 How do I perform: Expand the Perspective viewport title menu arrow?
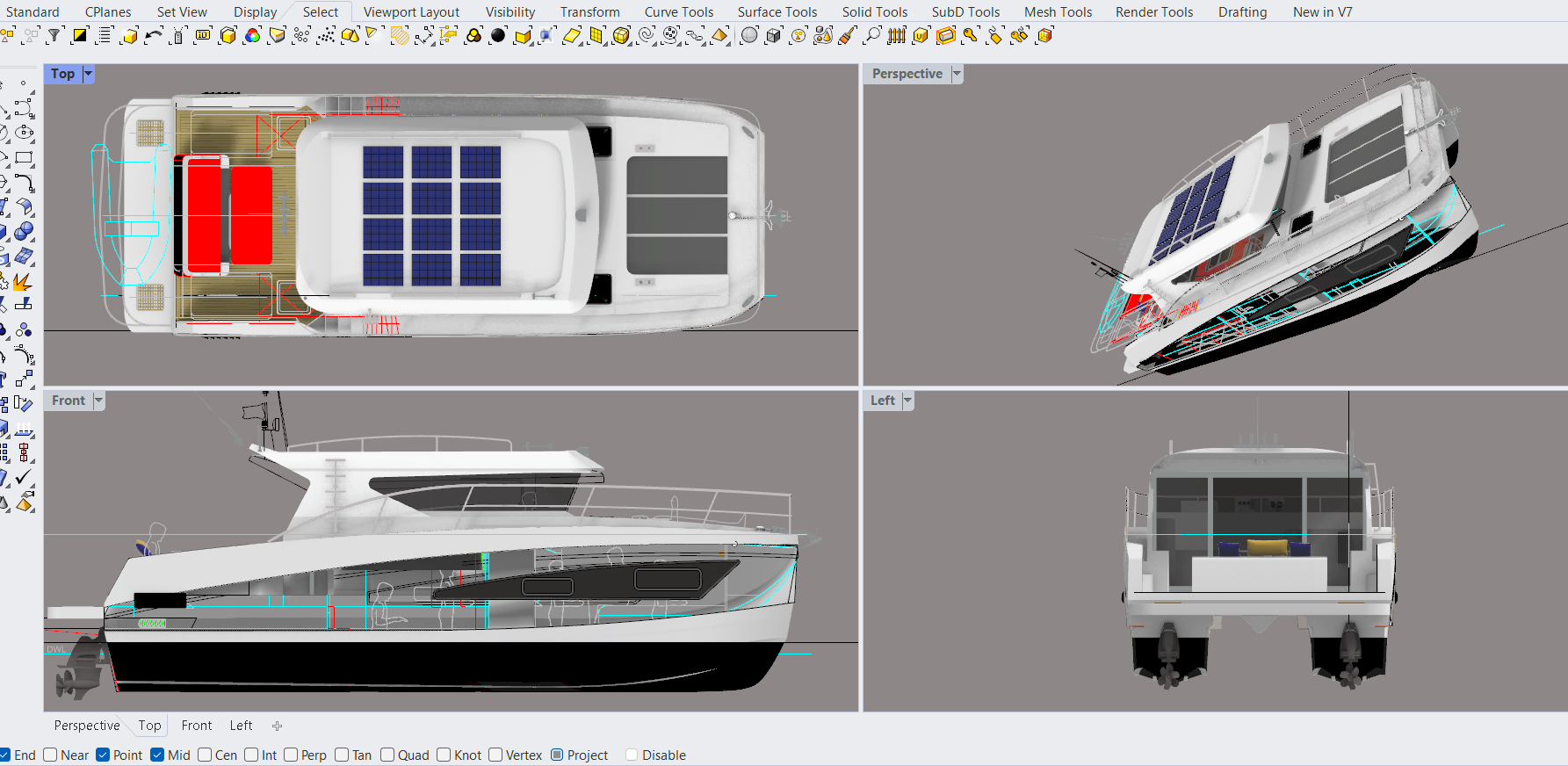click(957, 75)
